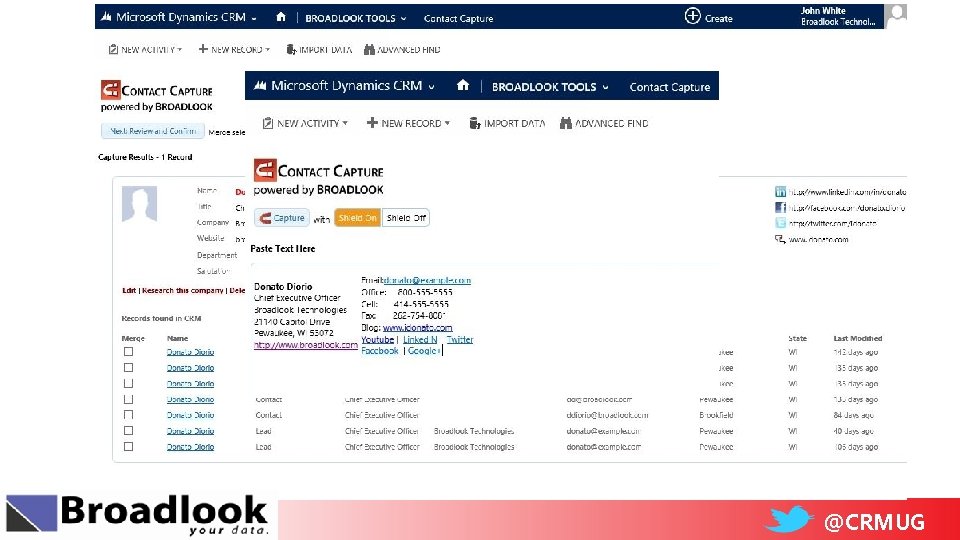Open Donato Diorio link in 84 days row

tap(190, 415)
